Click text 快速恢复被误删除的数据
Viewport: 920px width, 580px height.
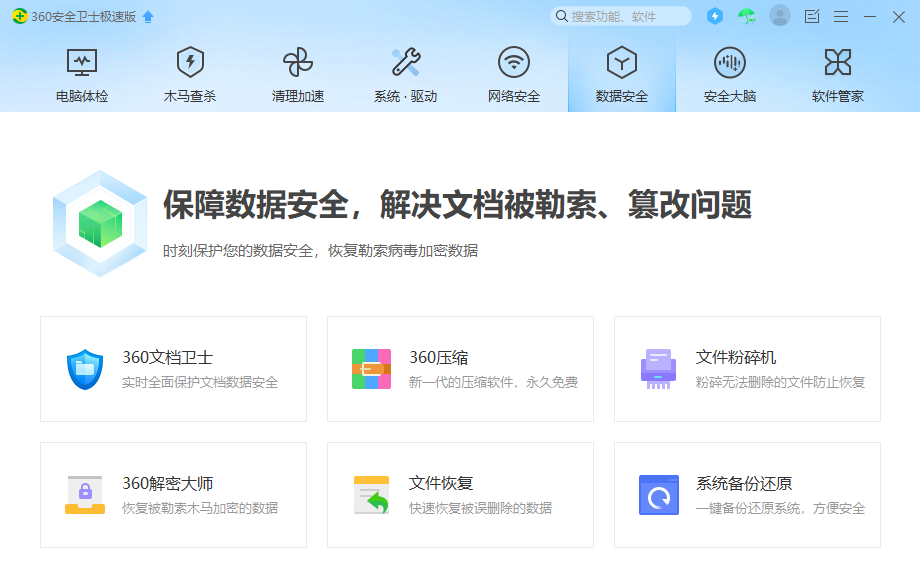481,508
